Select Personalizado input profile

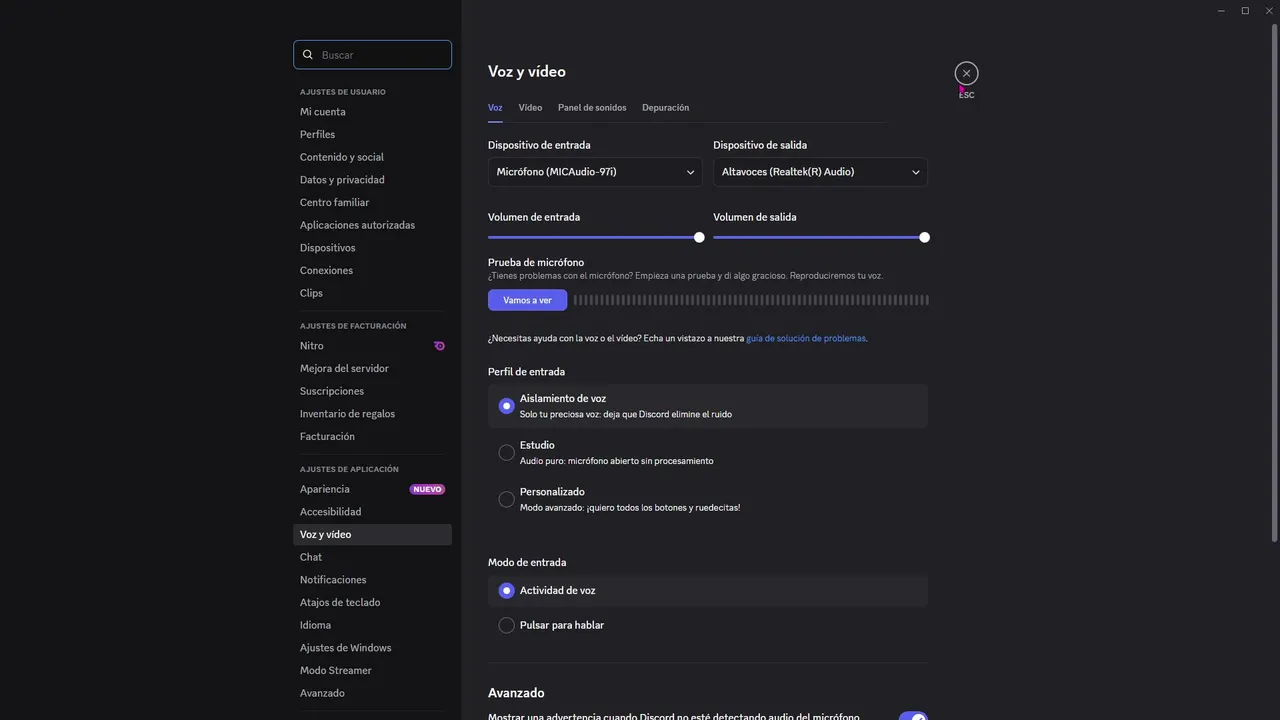pyautogui.click(x=507, y=499)
